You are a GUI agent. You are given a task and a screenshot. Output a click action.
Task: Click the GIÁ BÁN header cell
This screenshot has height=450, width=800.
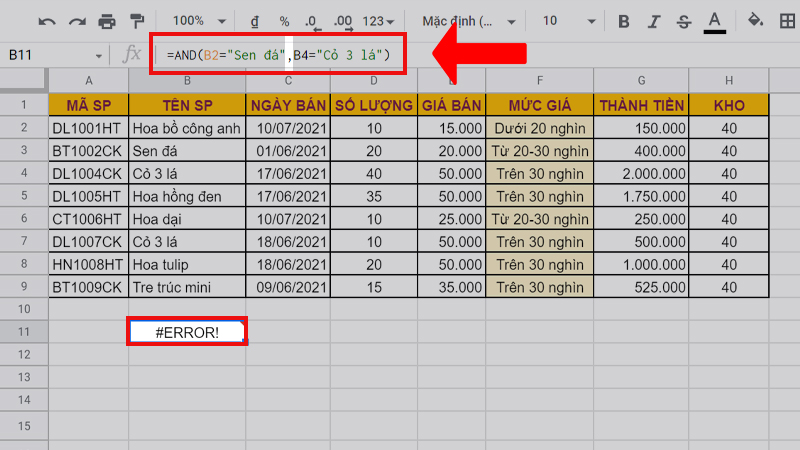452,105
